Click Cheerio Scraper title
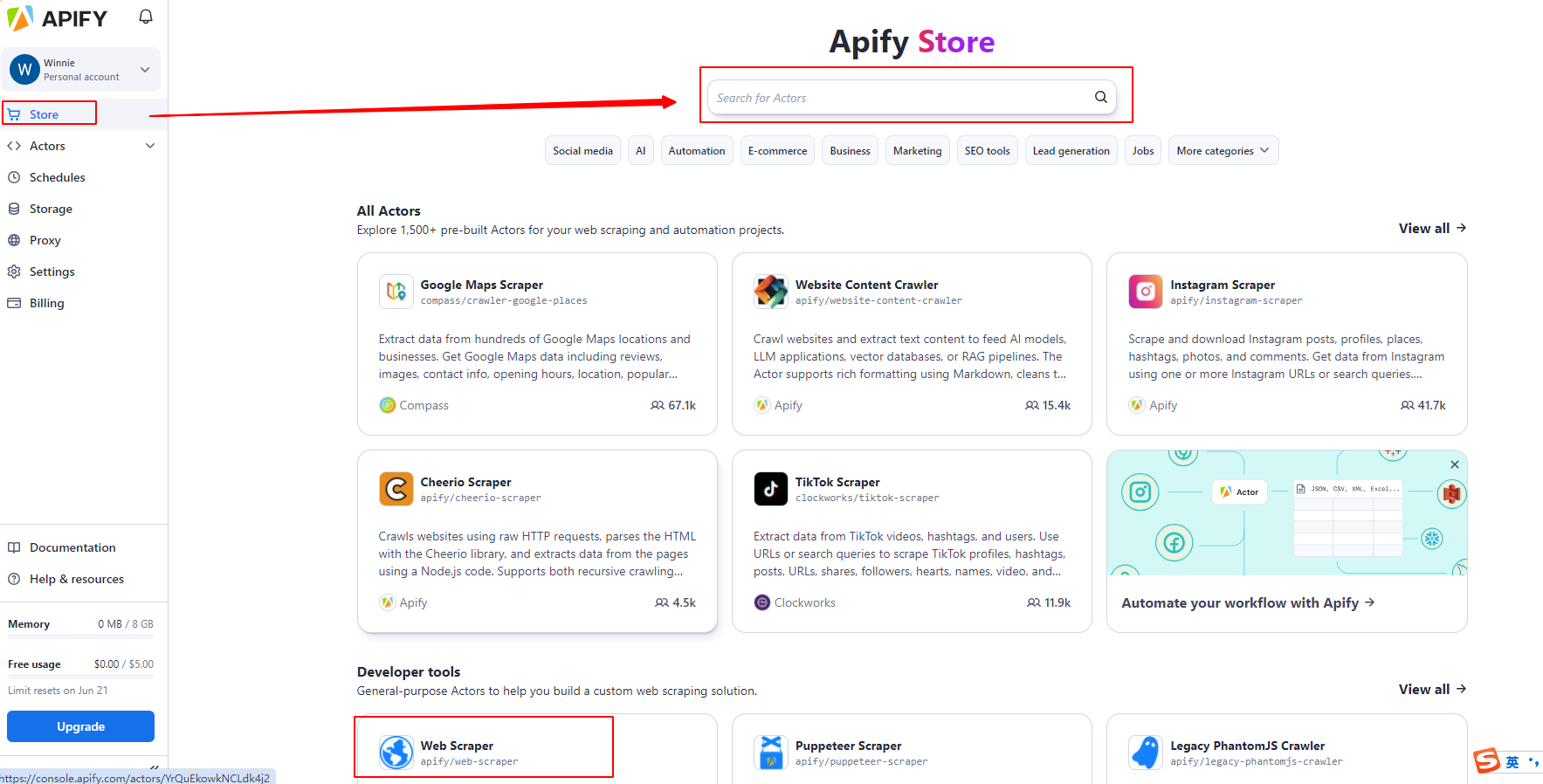The height and width of the screenshot is (784, 1543). 465,482
